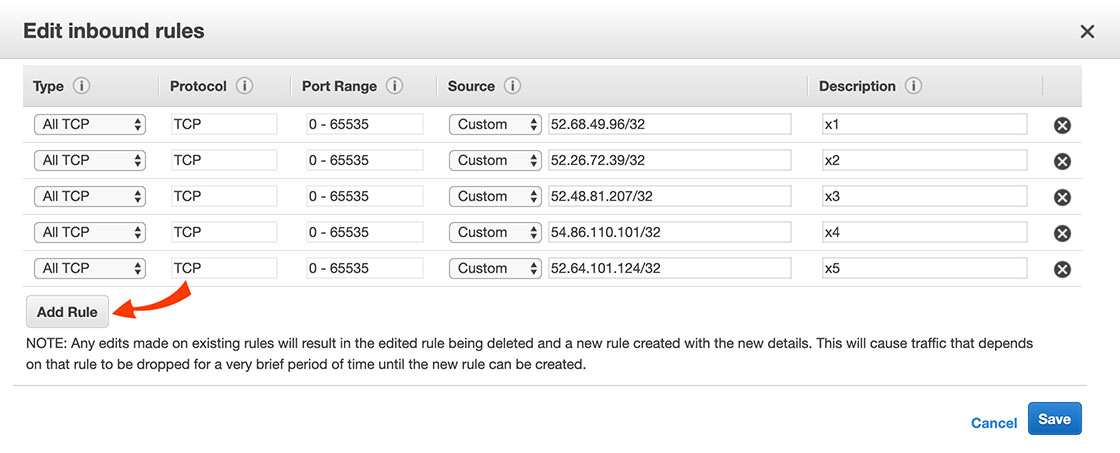Remove the rule described as x3
The width and height of the screenshot is (1120, 453).
tap(1062, 197)
